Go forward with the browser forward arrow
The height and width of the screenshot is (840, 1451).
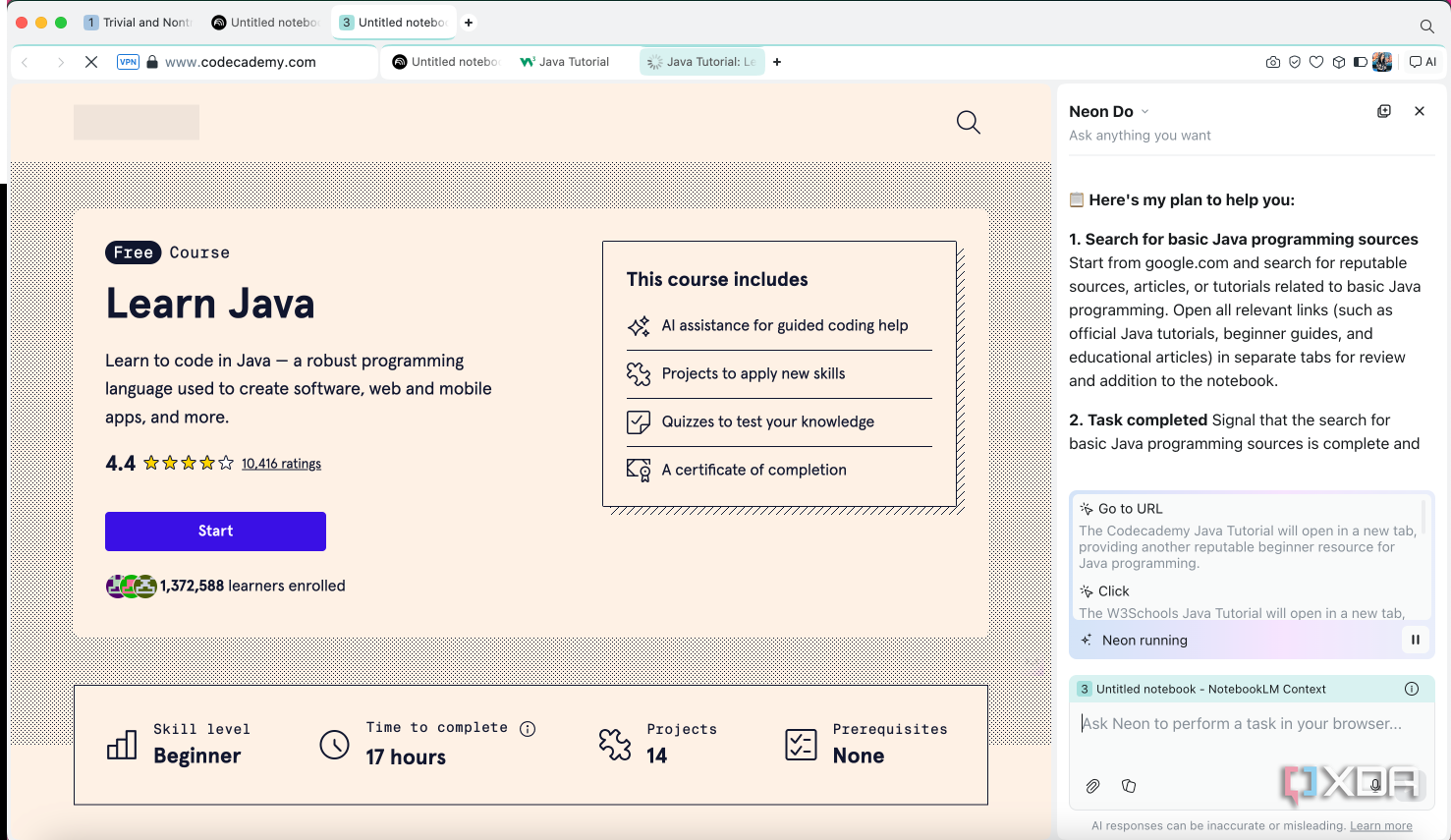point(60,62)
